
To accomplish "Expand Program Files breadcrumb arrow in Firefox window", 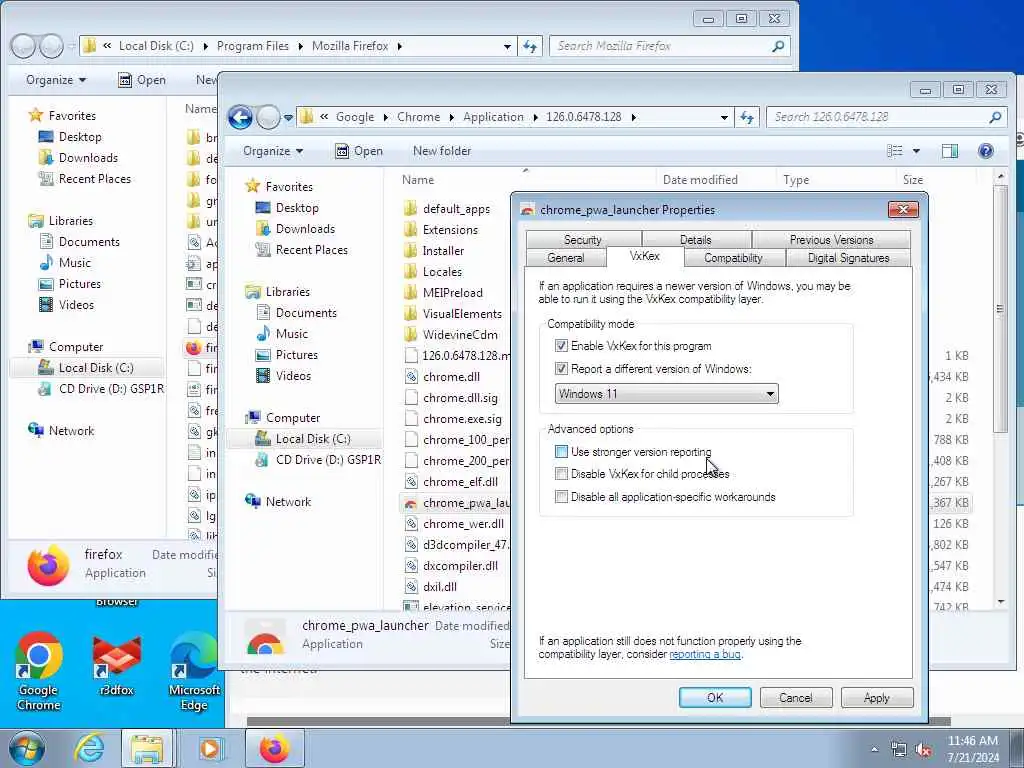I will [x=300, y=46].
